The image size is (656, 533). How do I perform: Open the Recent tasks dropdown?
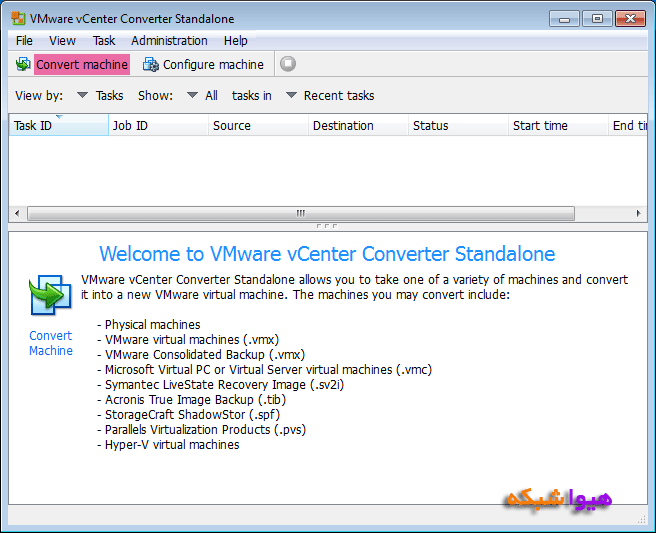pyautogui.click(x=329, y=96)
